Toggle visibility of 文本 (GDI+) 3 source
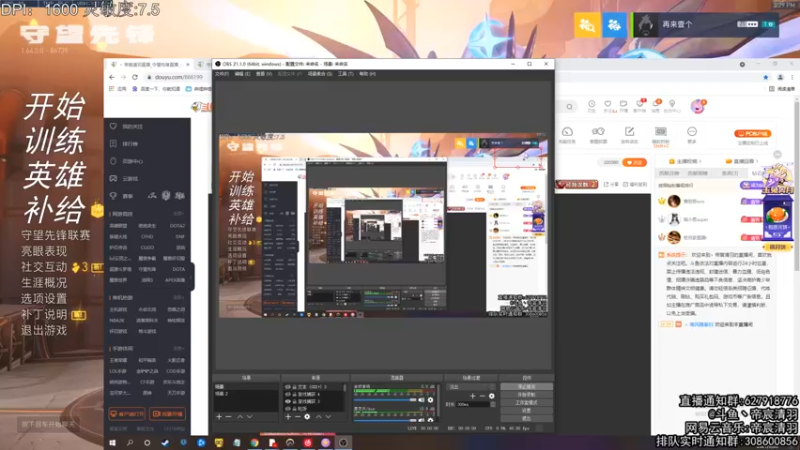The image size is (800, 450). 288,387
